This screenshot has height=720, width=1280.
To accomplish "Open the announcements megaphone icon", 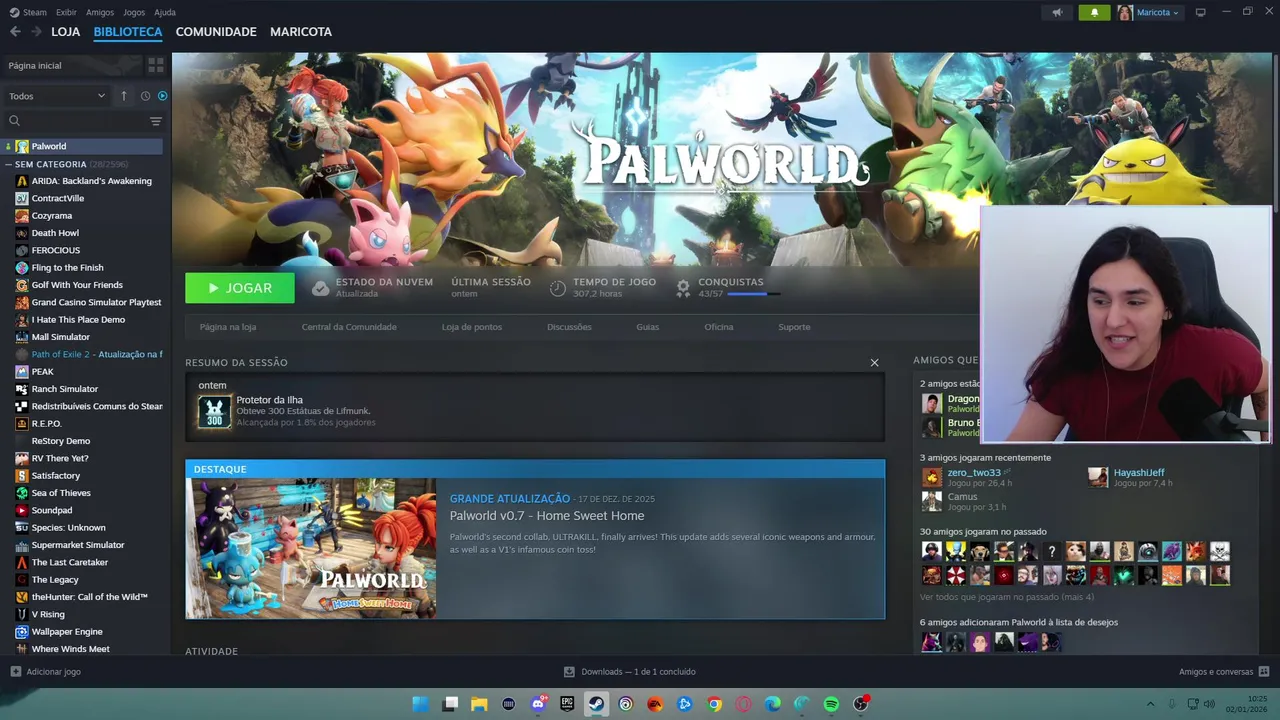I will (1057, 13).
